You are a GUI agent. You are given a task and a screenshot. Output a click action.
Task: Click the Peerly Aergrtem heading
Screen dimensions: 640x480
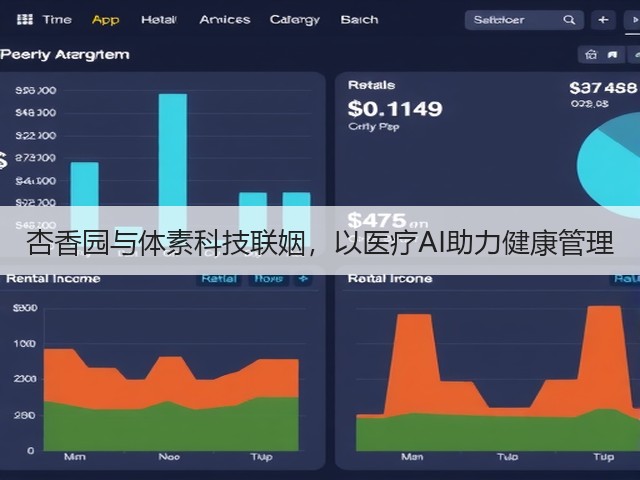tap(65, 55)
